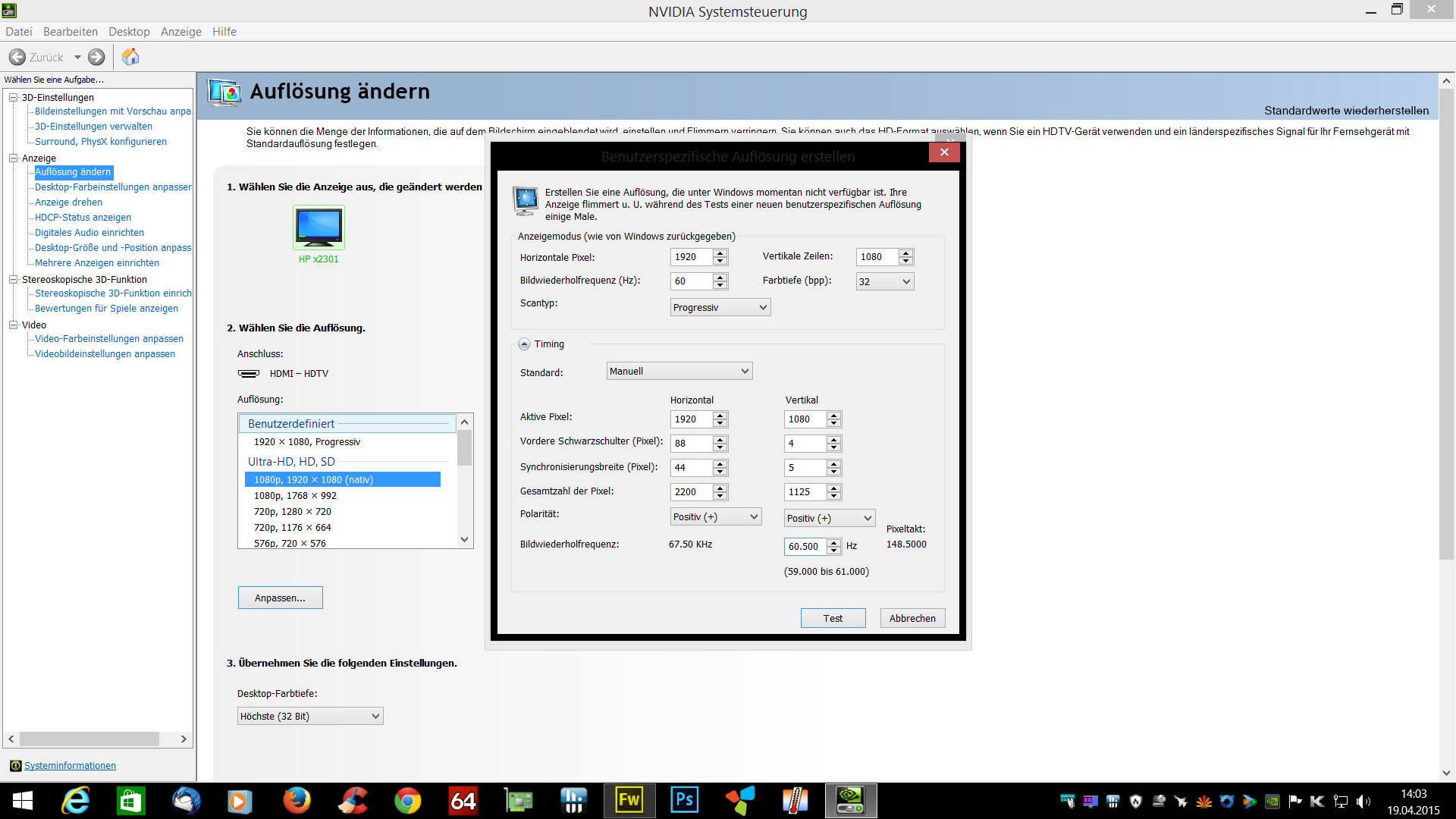Screen dimensions: 1456x819
Task: Launch Firefox from the taskbar
Action: point(297,800)
